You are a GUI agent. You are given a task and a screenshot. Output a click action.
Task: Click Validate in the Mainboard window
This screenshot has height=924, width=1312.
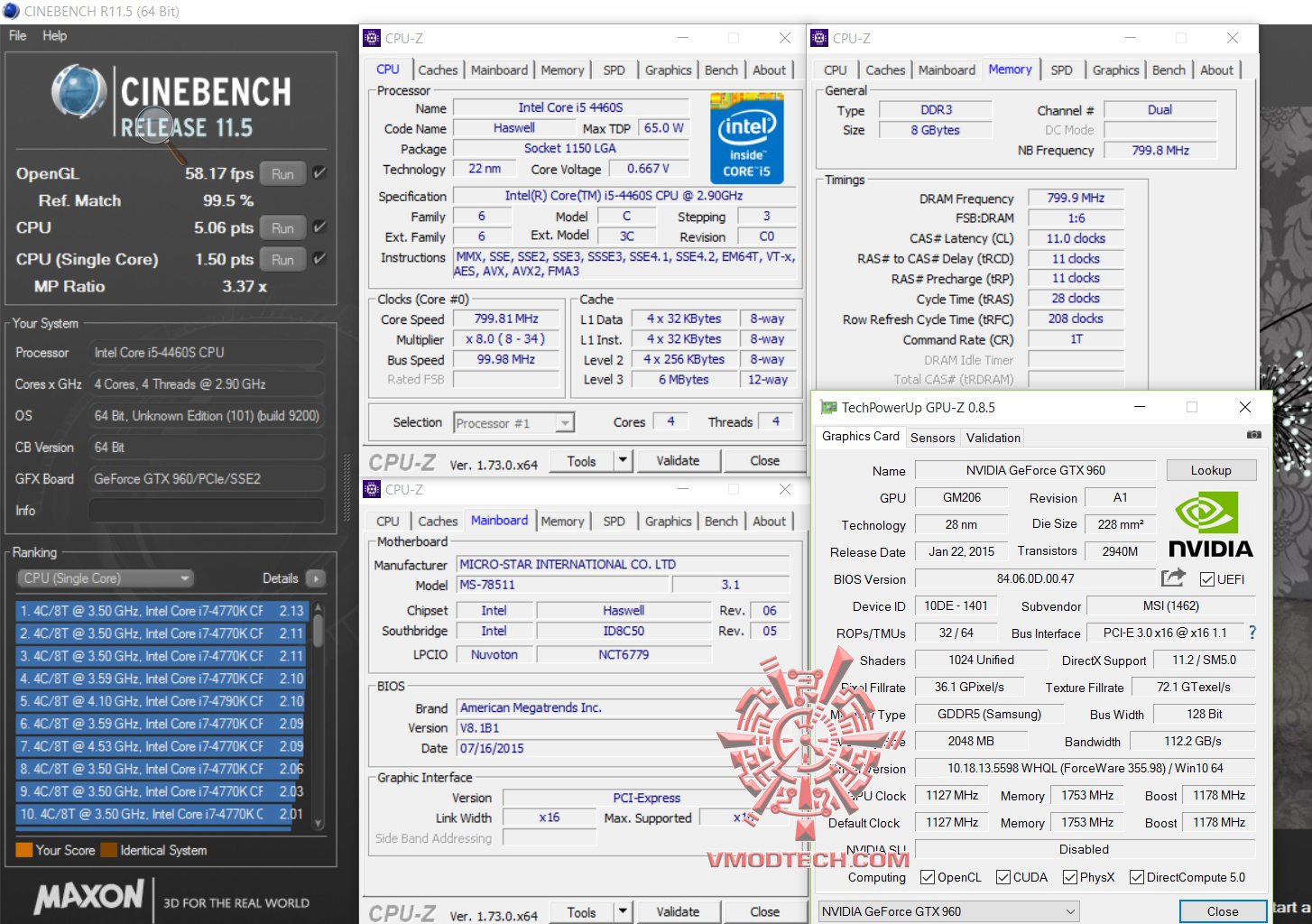point(678,911)
